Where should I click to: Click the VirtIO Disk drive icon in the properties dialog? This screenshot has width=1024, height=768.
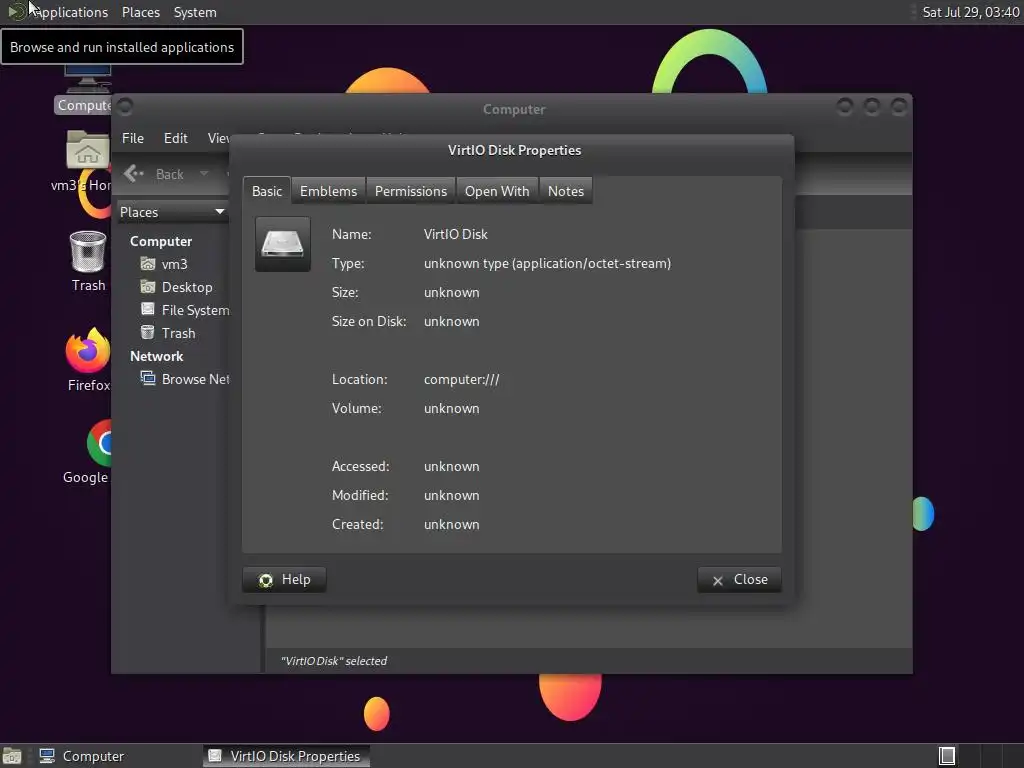pos(283,244)
